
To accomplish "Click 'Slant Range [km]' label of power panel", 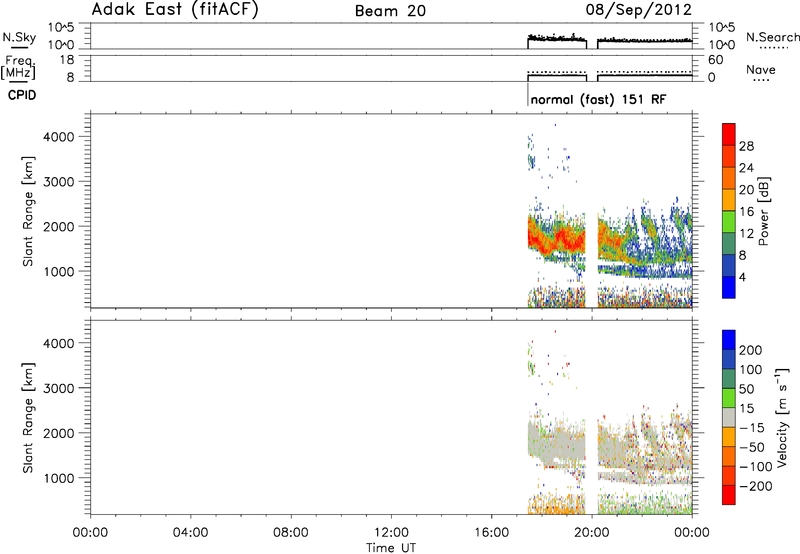I will [x=28, y=211].
